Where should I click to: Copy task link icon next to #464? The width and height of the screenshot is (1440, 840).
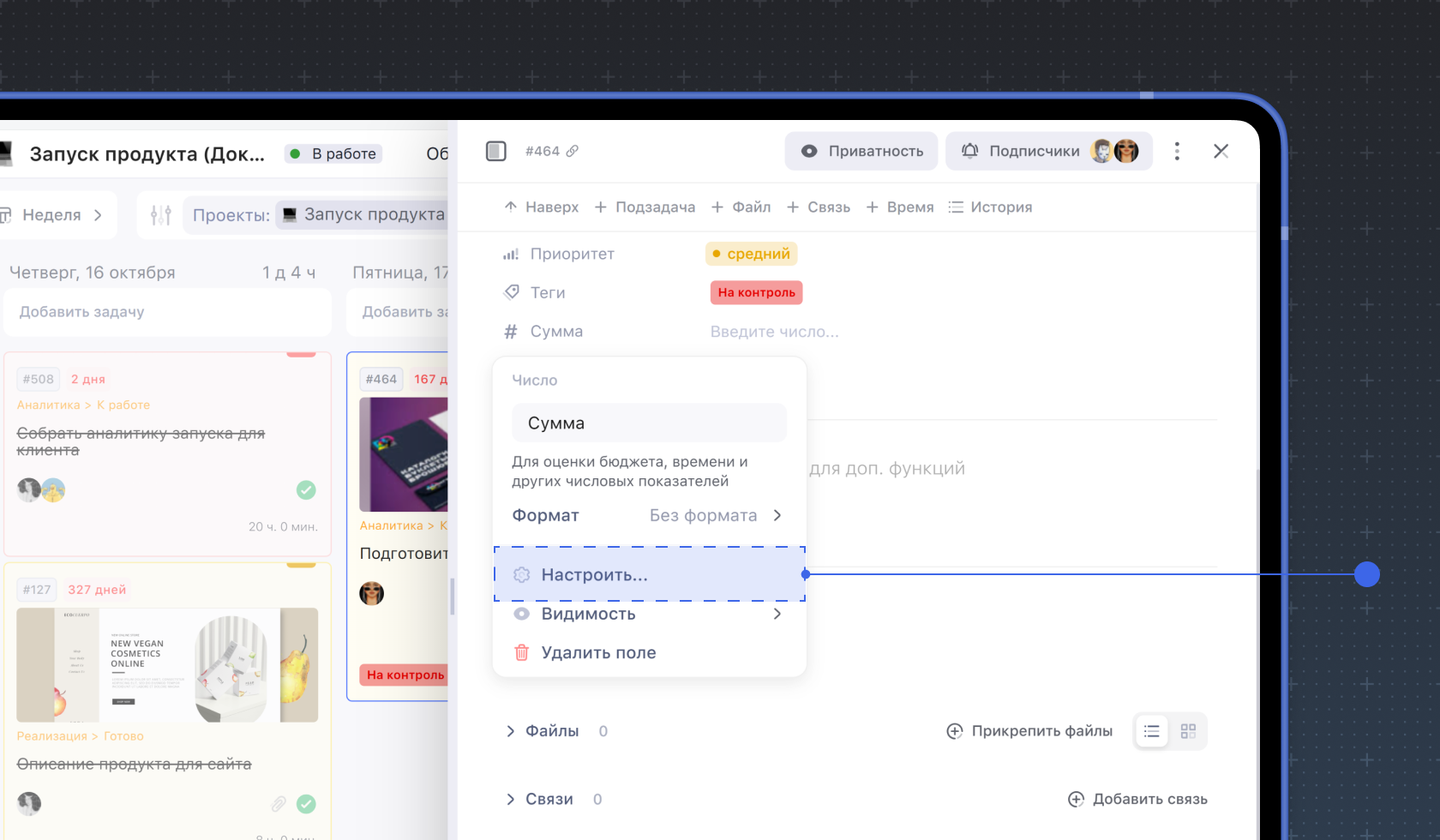tap(573, 151)
